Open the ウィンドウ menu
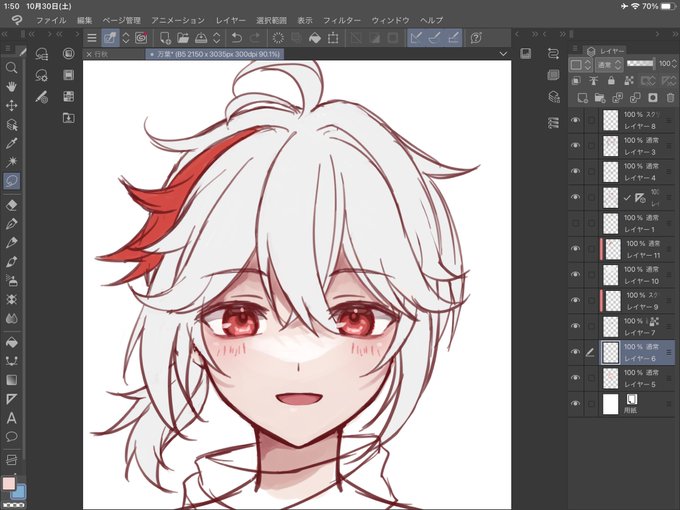The height and width of the screenshot is (510, 680). [x=390, y=20]
